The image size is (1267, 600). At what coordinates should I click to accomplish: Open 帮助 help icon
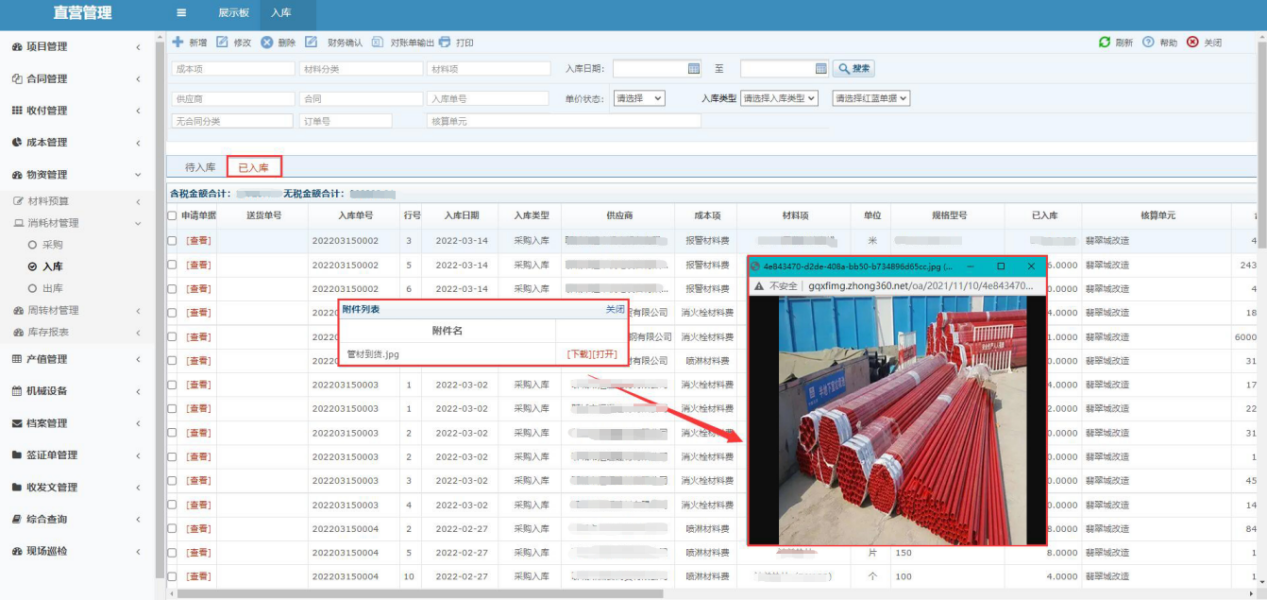[x=1148, y=42]
